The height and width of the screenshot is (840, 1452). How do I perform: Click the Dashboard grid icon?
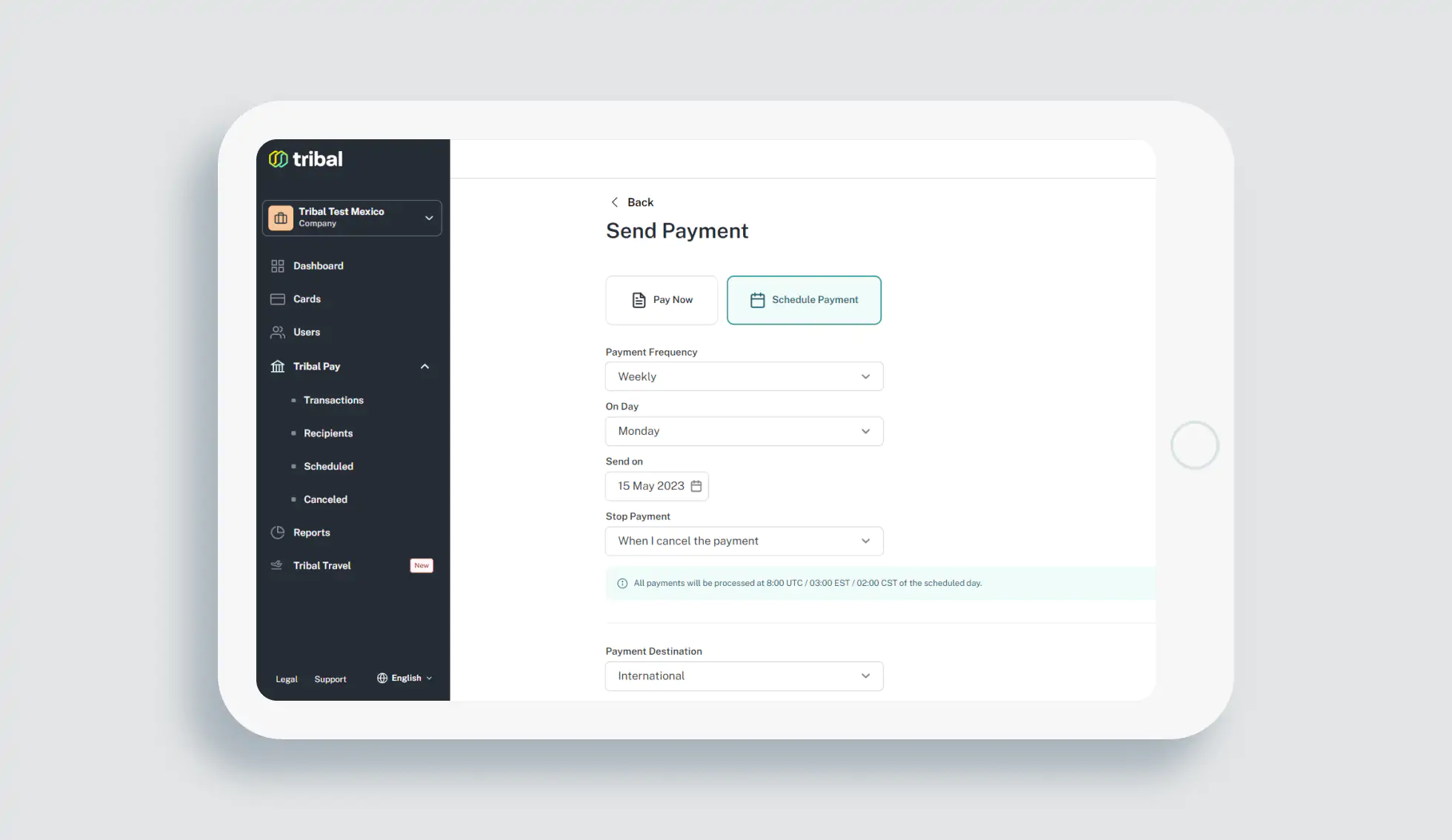(278, 266)
